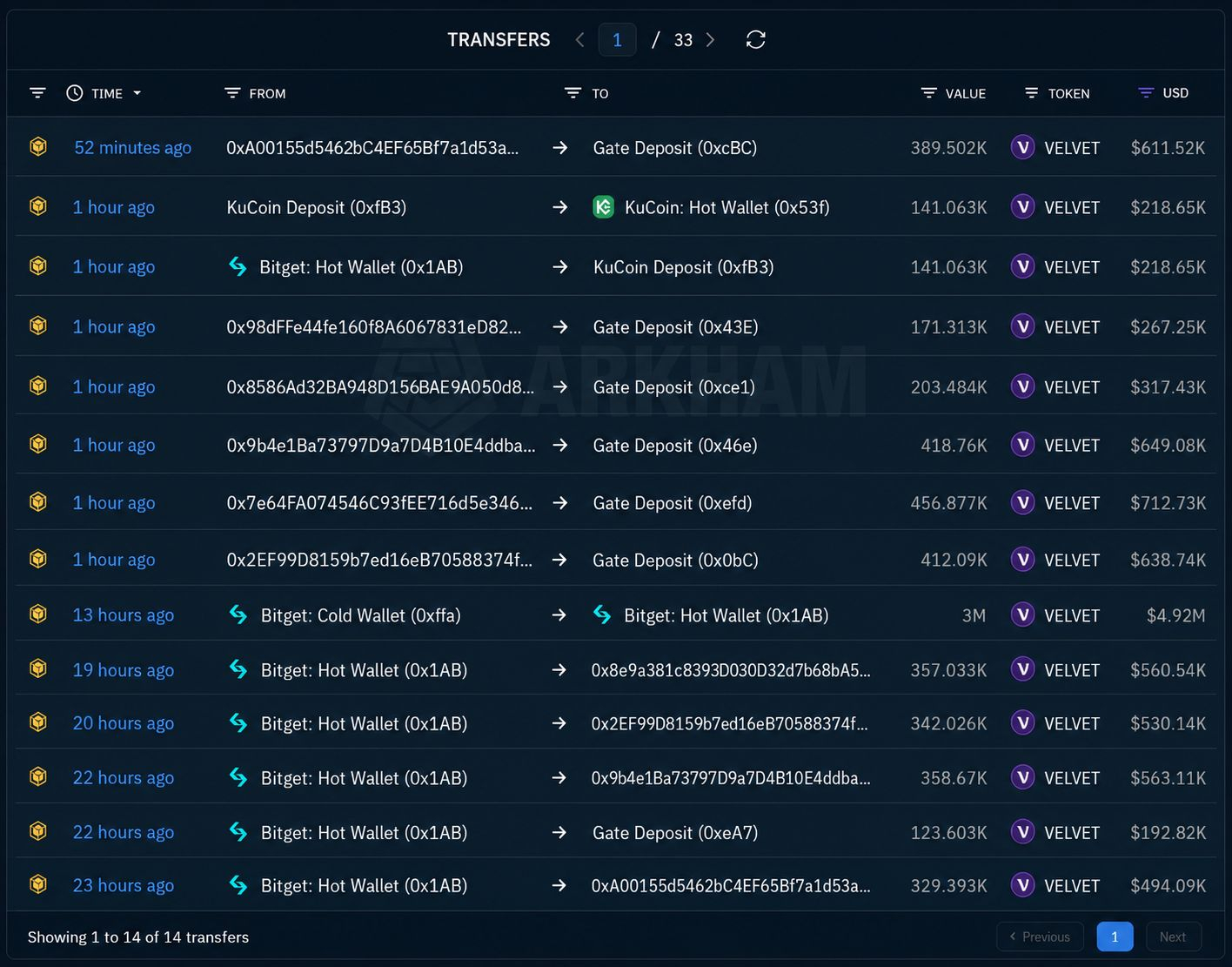Click Bitget logo in 23 hours ago row

pos(238,885)
